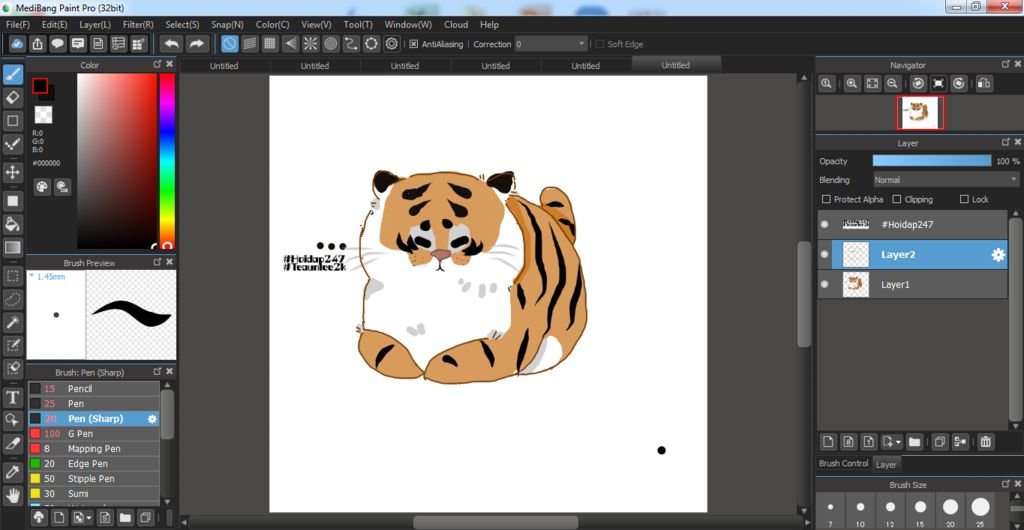Open the Cloud menu
Viewport: 1024px width, 530px height.
click(x=456, y=24)
